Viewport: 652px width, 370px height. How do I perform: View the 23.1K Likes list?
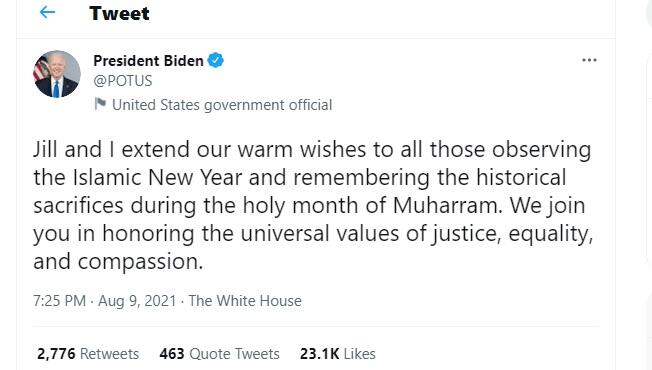[x=338, y=354]
